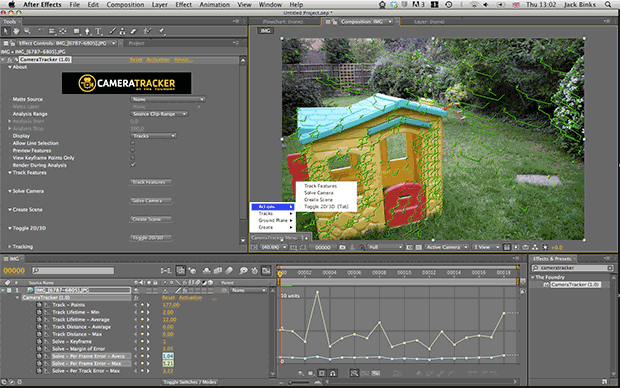
Task: Select the Pan Behind anchor tool
Action: pyautogui.click(x=63, y=31)
